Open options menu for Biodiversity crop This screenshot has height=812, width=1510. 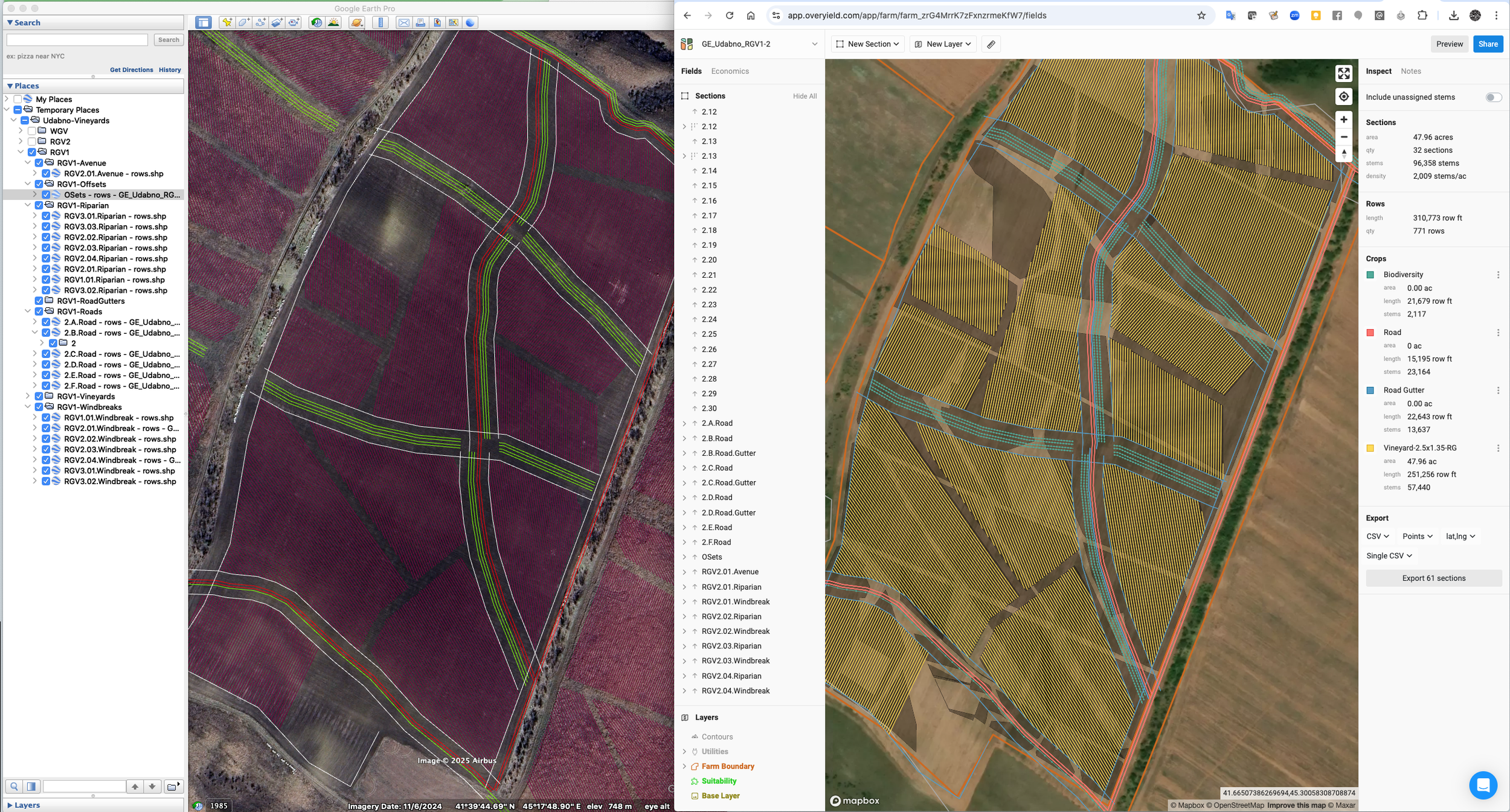[1498, 275]
